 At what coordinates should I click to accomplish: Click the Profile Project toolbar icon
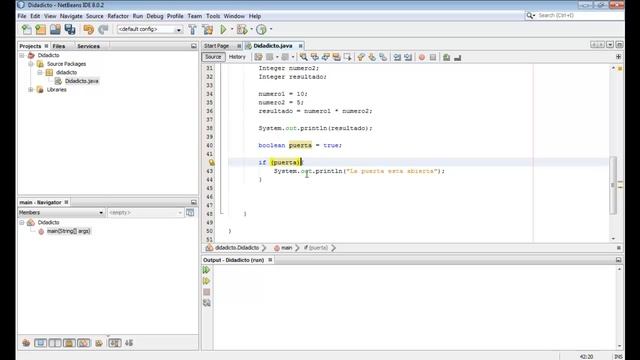tap(262, 29)
